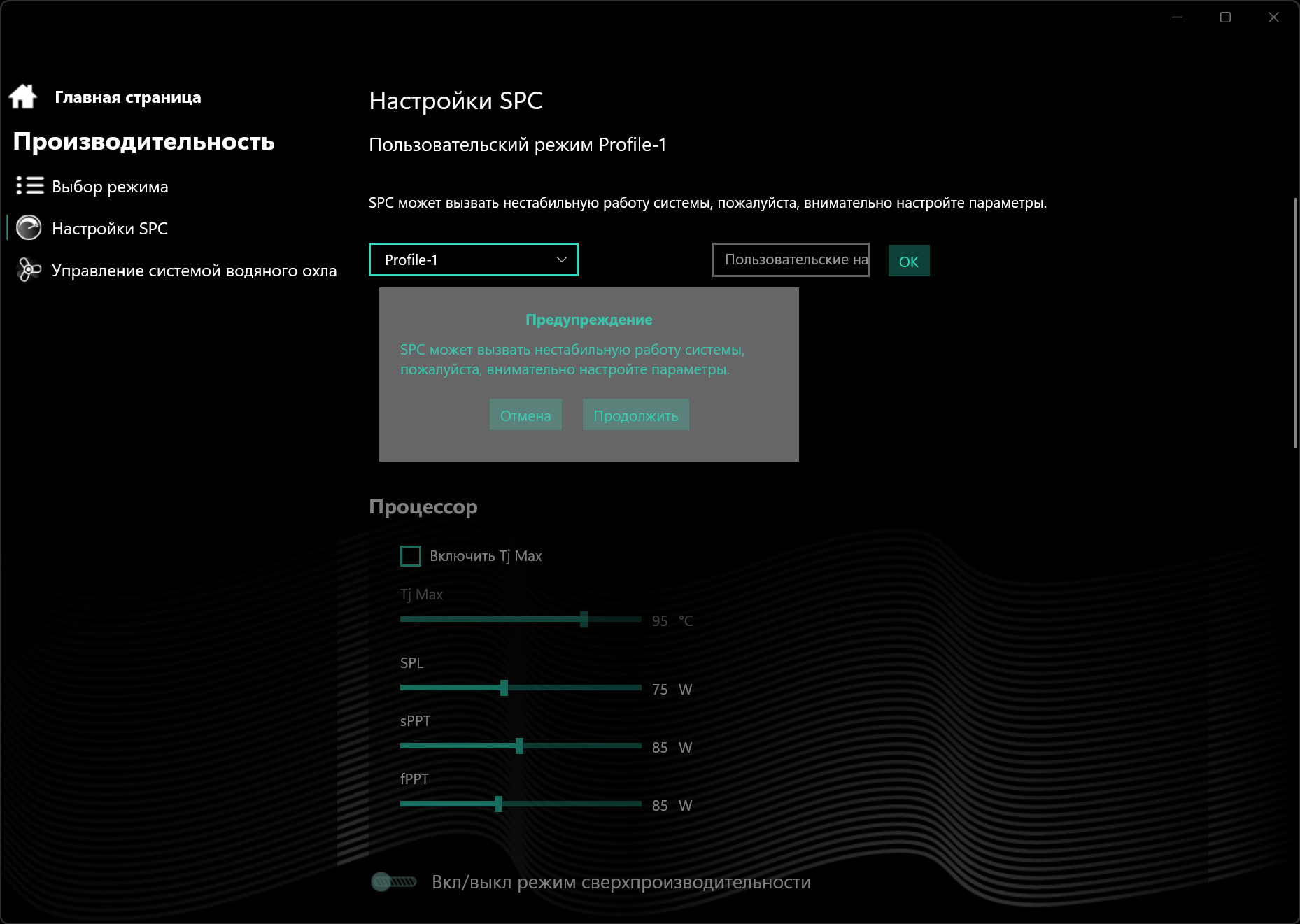Enable the Включить Tj Max checkbox
1300x924 pixels.
coord(411,556)
